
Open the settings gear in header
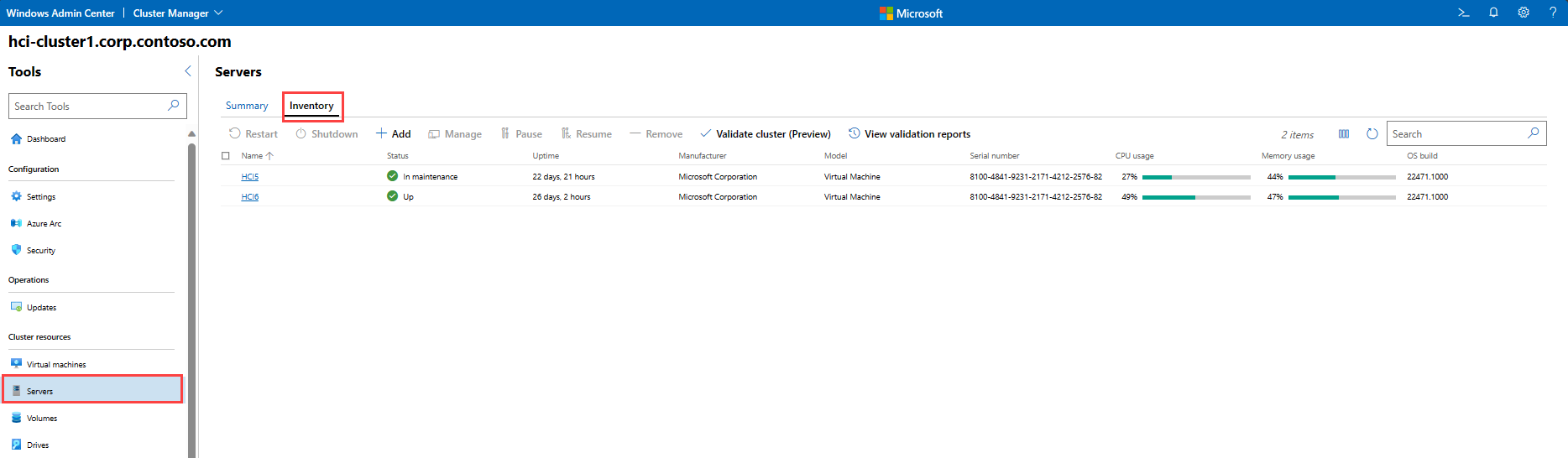1523,13
